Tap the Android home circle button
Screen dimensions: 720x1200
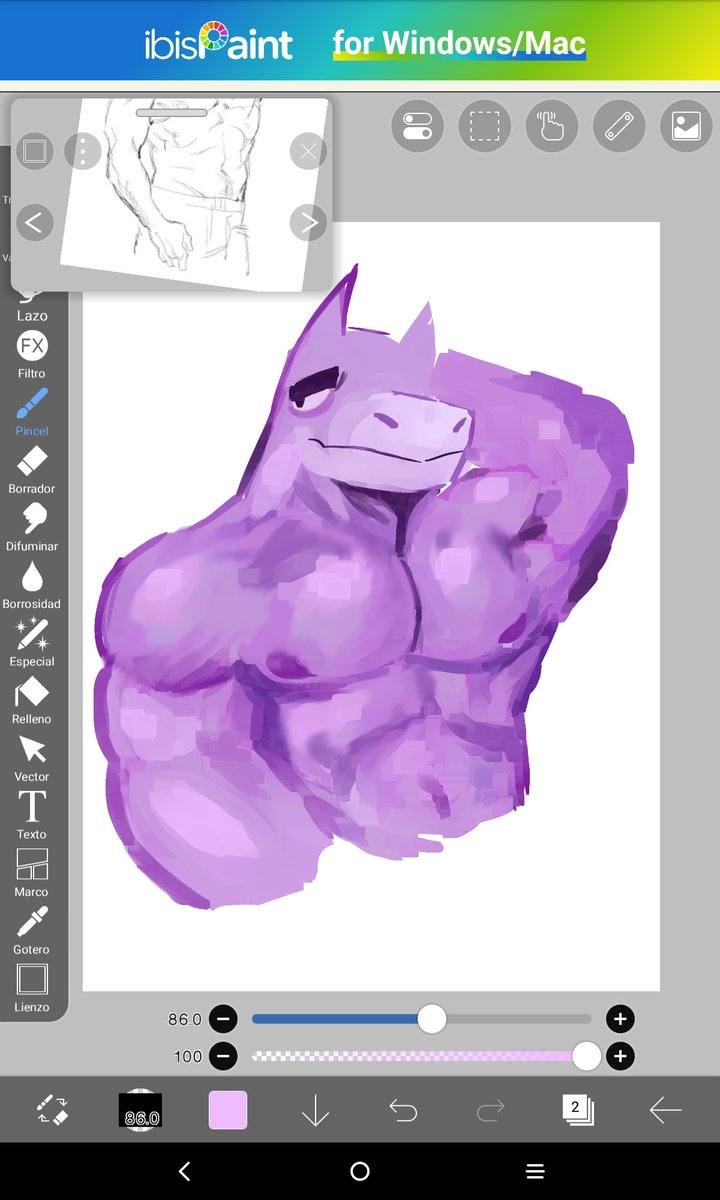tap(360, 1171)
